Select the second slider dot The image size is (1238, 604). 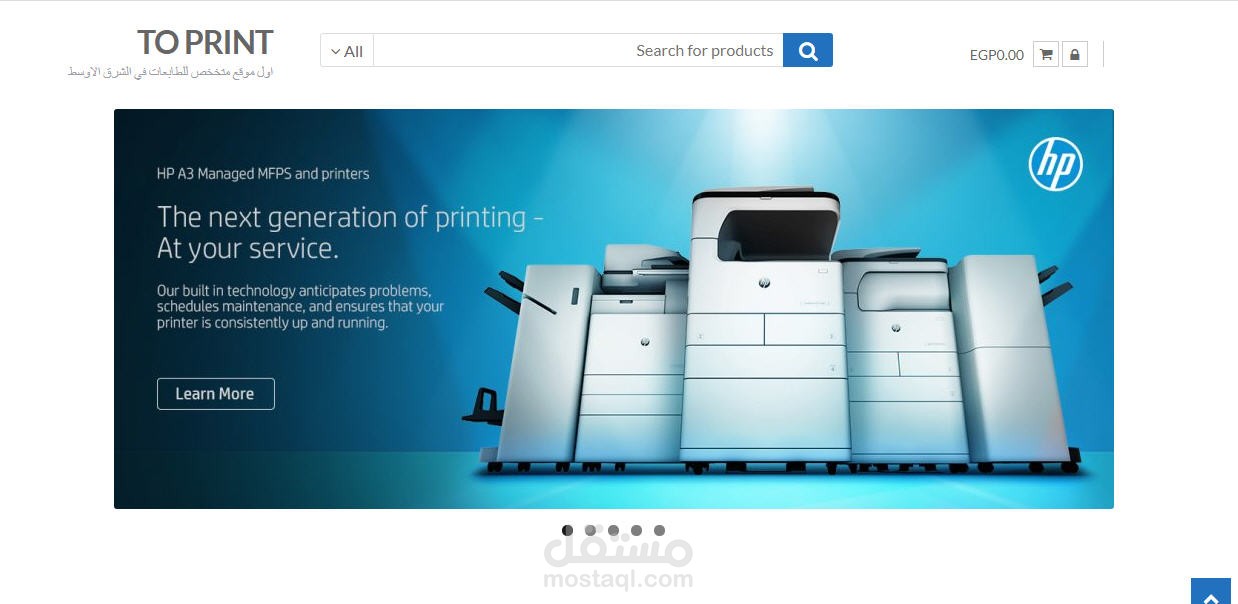pos(590,530)
